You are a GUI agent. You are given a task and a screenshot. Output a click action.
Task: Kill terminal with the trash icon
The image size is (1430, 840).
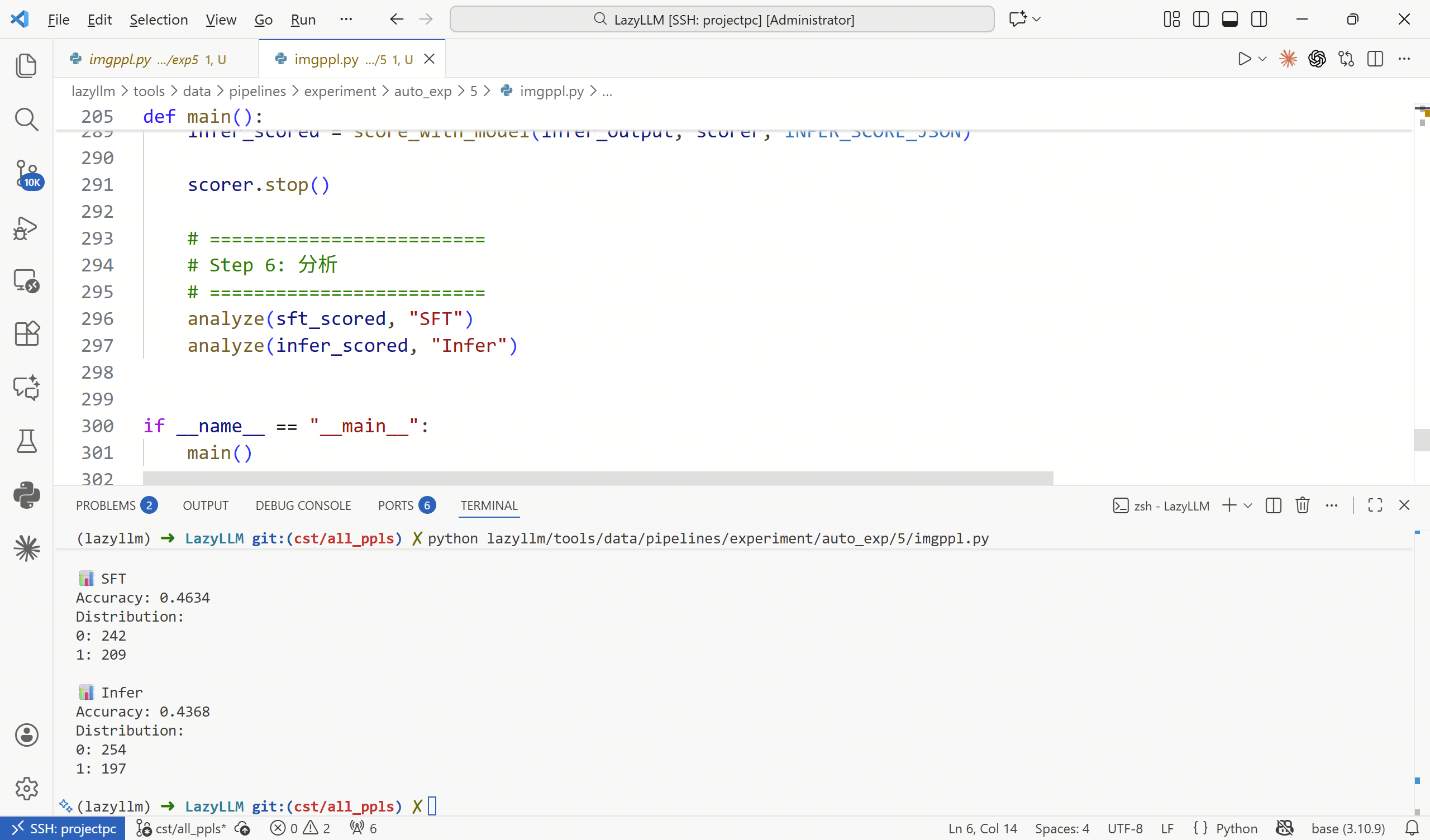[1302, 505]
